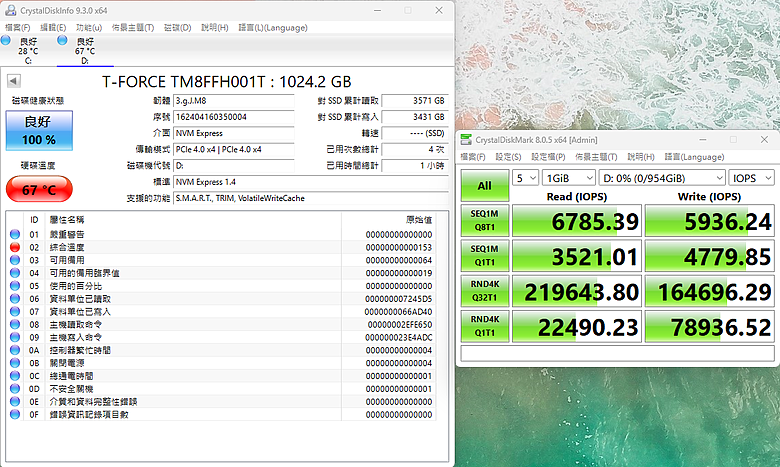The height and width of the screenshot is (467, 780).
Task: Run the SEQ1M Q8T1 benchmark
Action: tap(485, 220)
